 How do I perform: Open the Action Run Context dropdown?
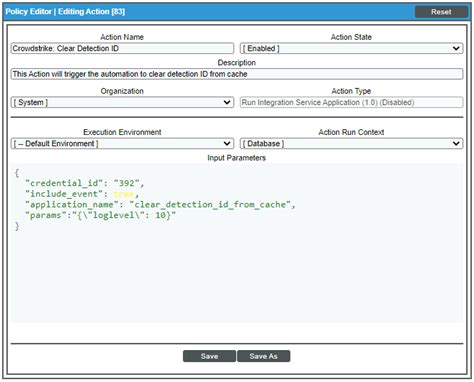351,144
